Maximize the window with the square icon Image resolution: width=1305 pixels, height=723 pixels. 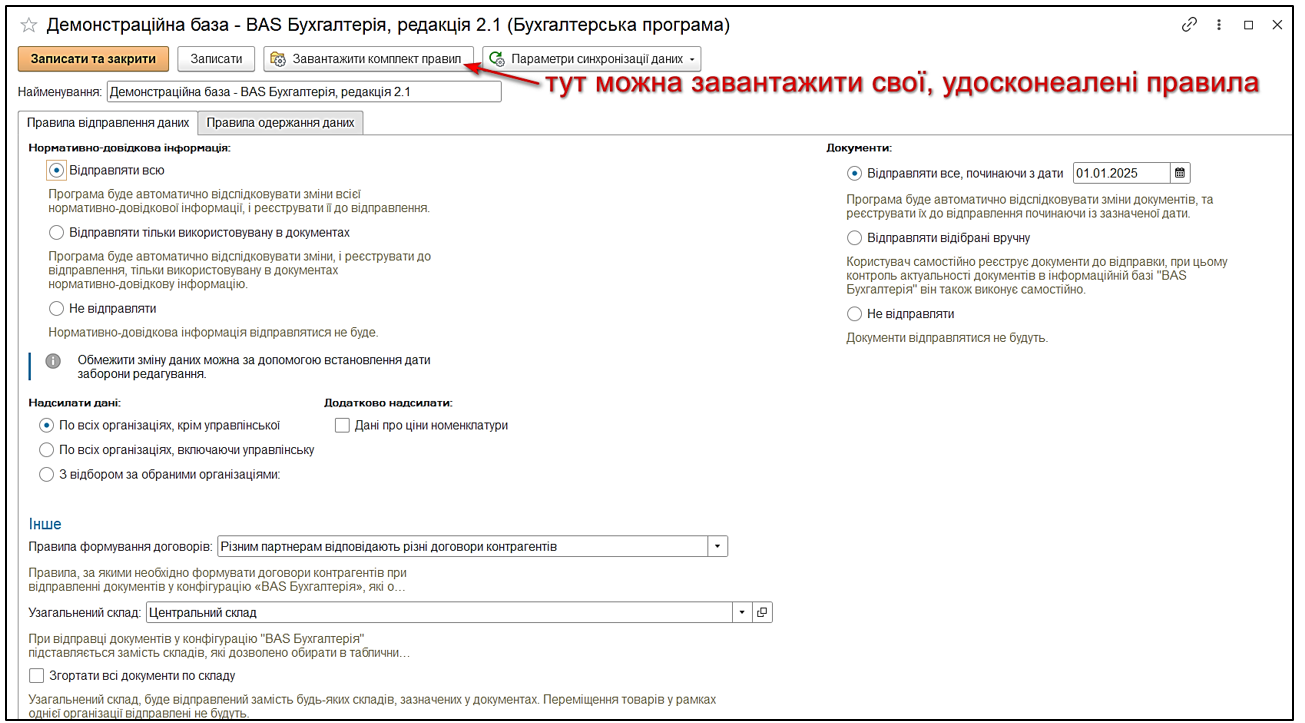(x=1248, y=25)
